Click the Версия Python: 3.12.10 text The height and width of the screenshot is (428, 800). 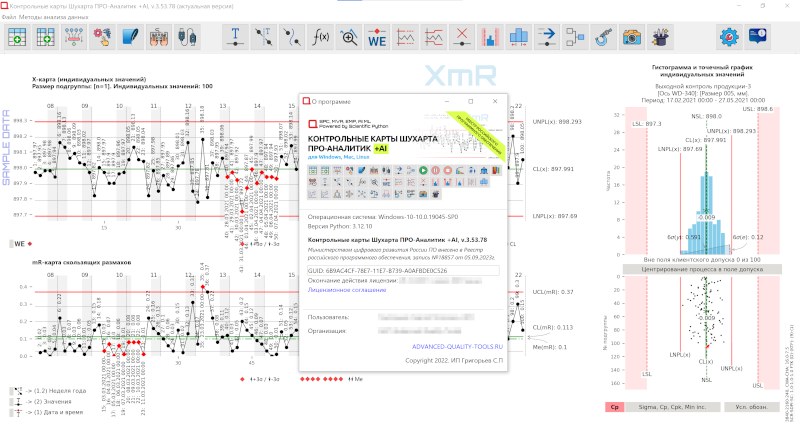click(x=340, y=226)
